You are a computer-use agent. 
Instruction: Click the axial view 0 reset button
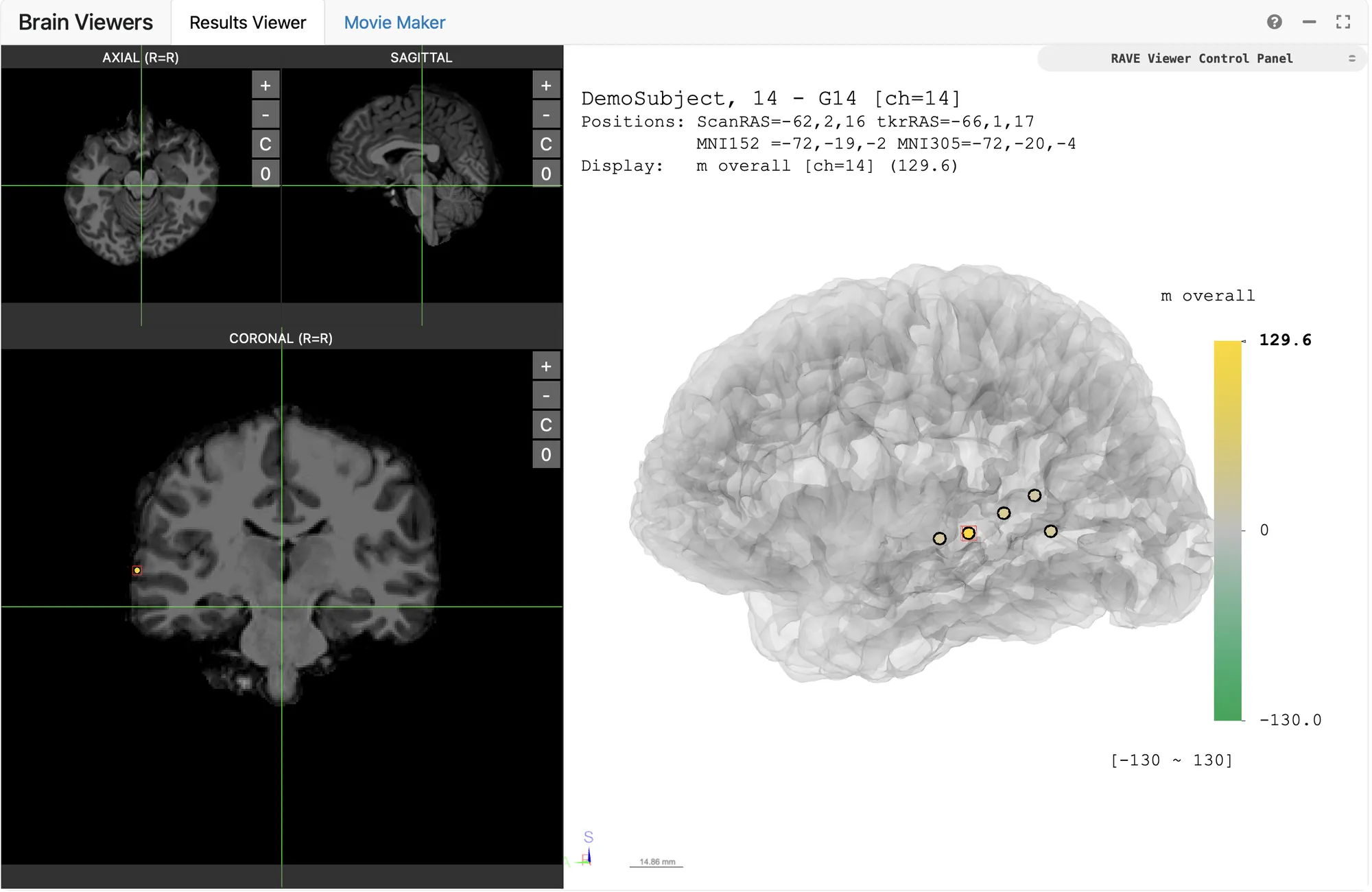tap(265, 174)
